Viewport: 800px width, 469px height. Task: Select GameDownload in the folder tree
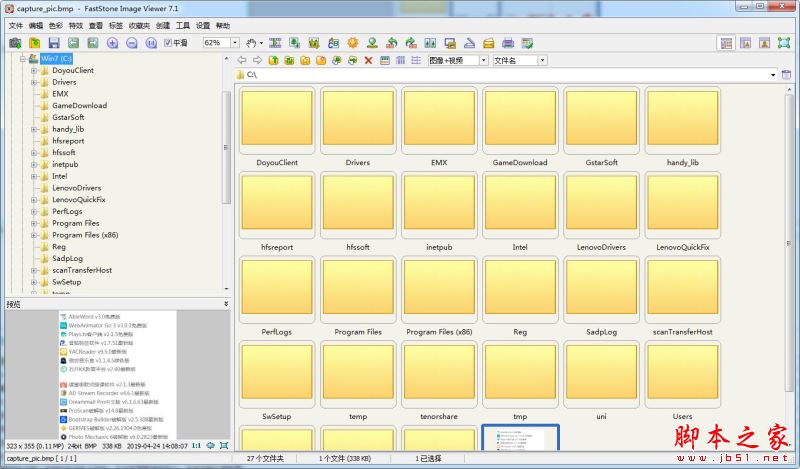click(80, 106)
